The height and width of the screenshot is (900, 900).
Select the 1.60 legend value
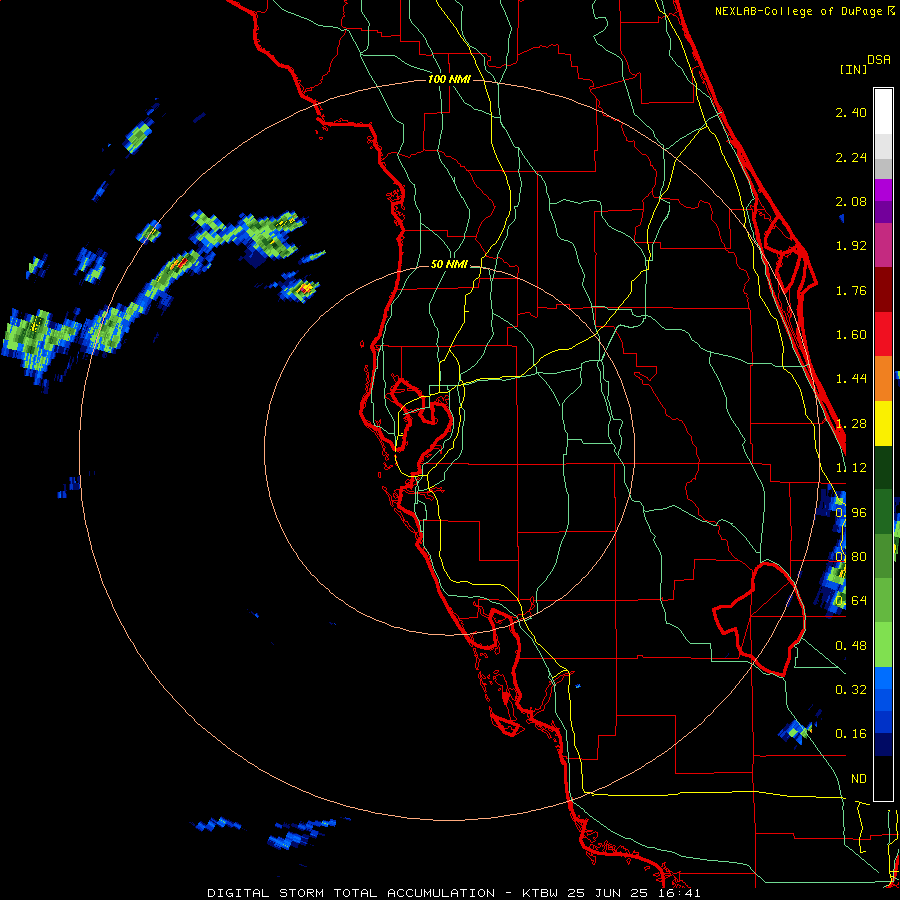pos(851,335)
